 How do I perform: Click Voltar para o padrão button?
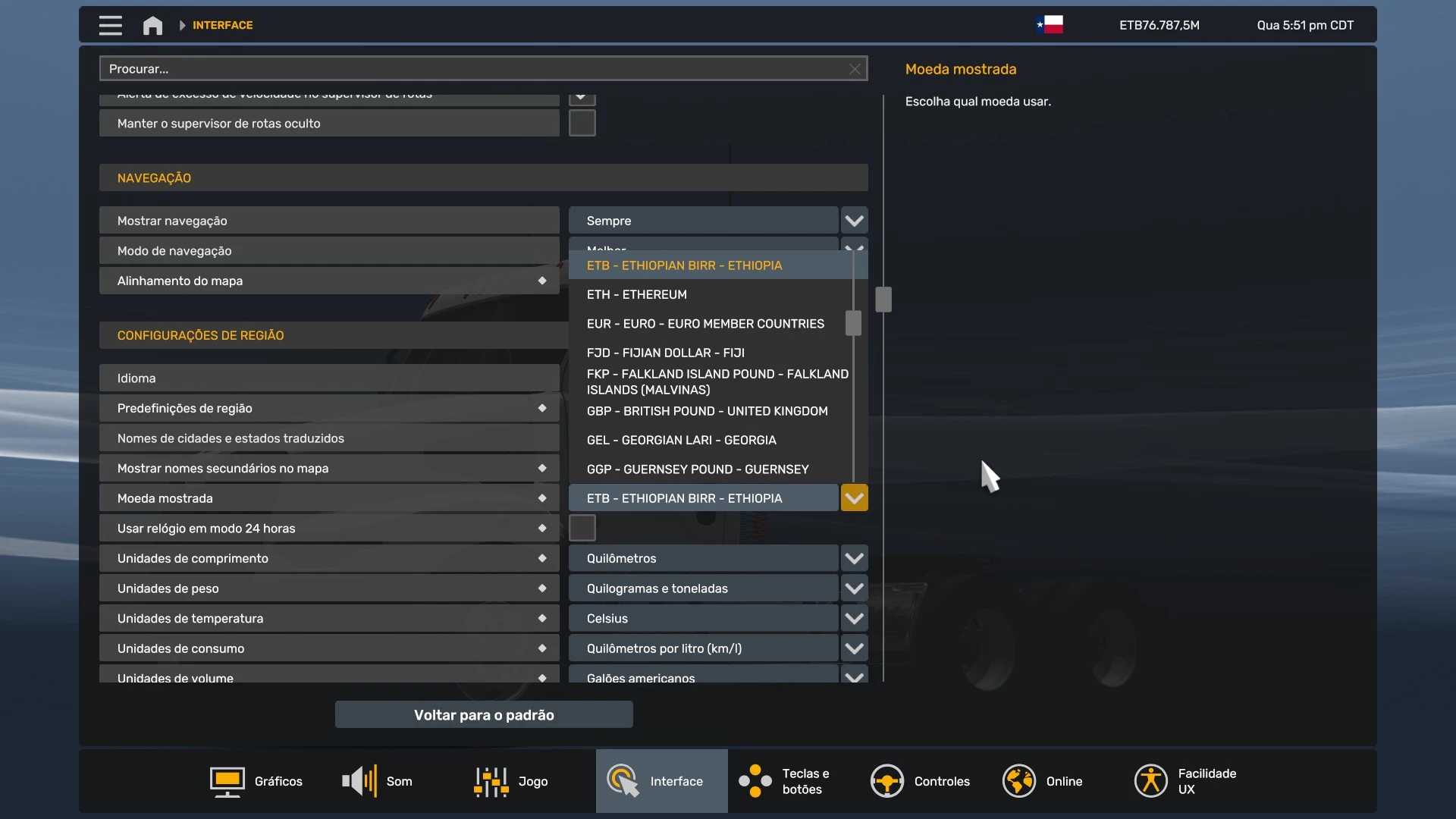point(484,714)
